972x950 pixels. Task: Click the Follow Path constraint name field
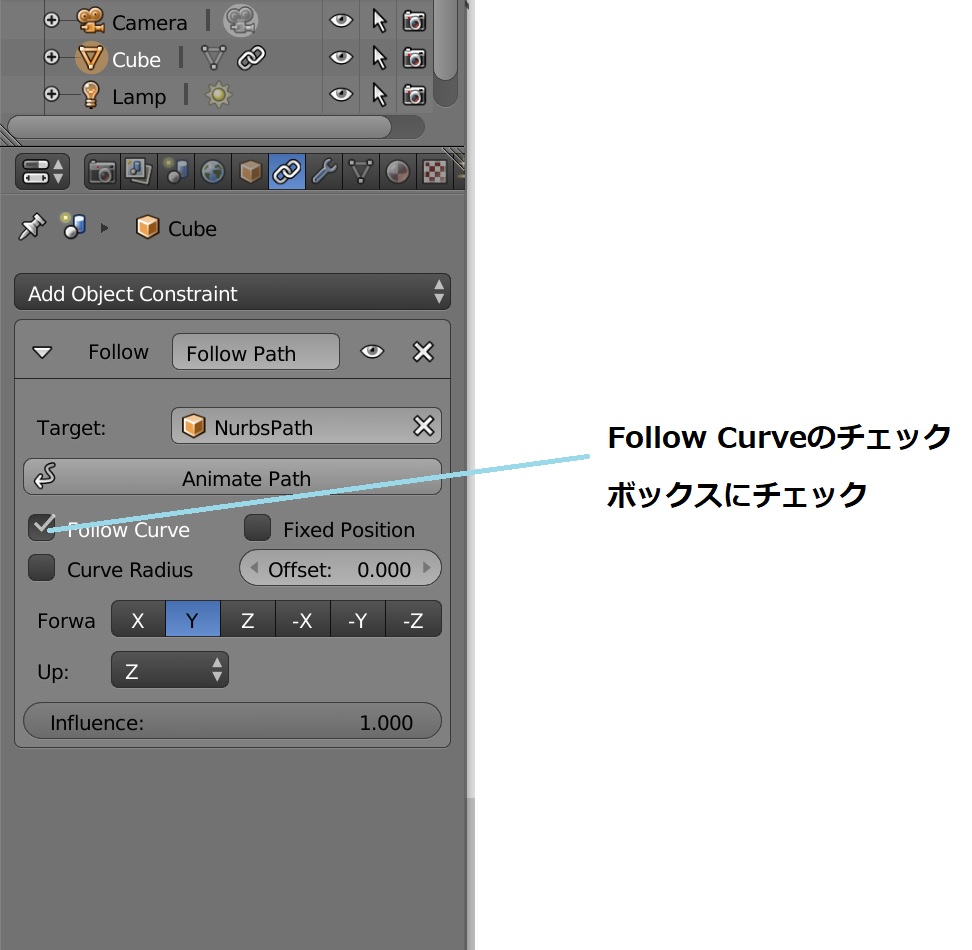pos(255,352)
